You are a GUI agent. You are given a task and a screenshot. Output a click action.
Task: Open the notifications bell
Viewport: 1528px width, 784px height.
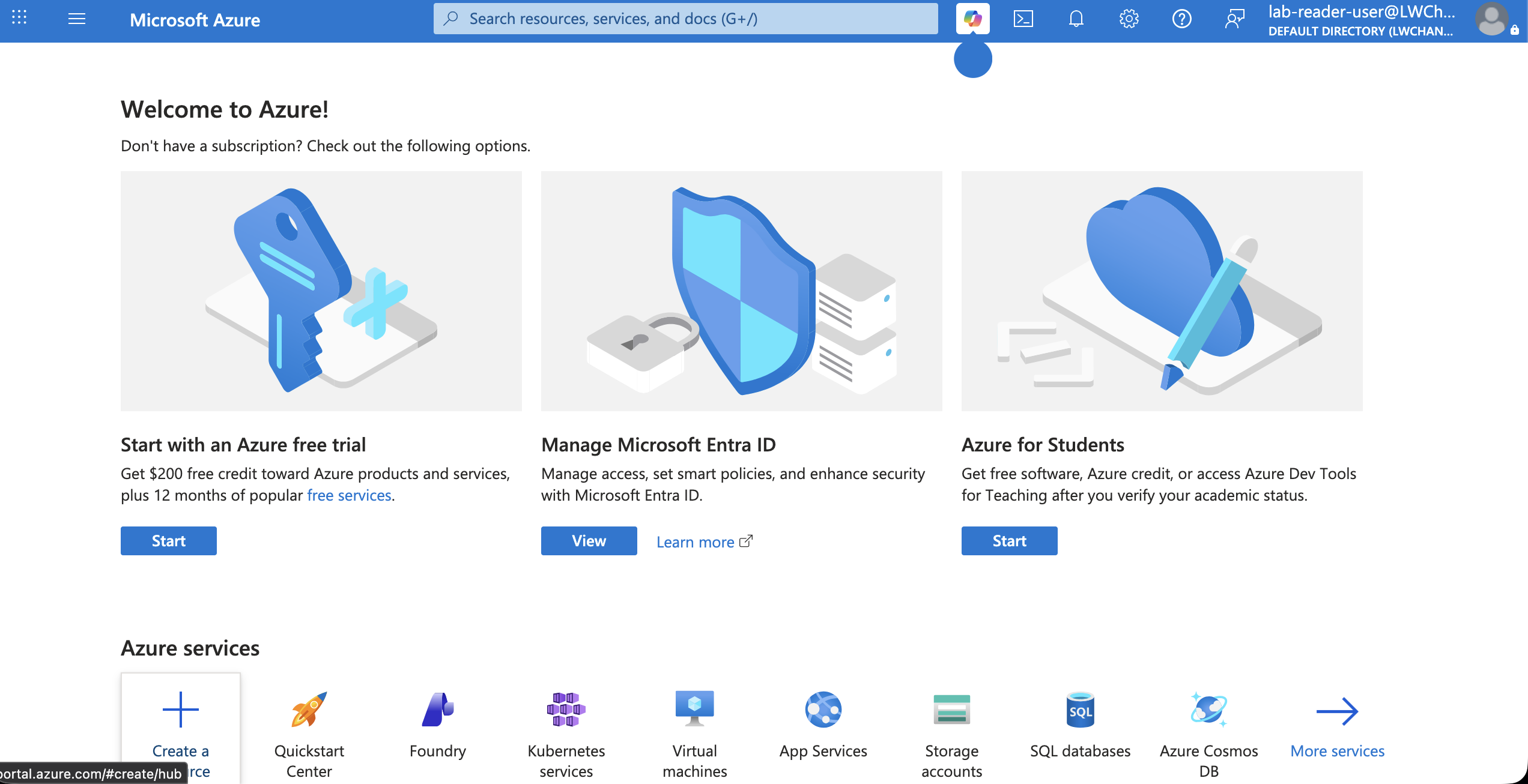(x=1076, y=19)
